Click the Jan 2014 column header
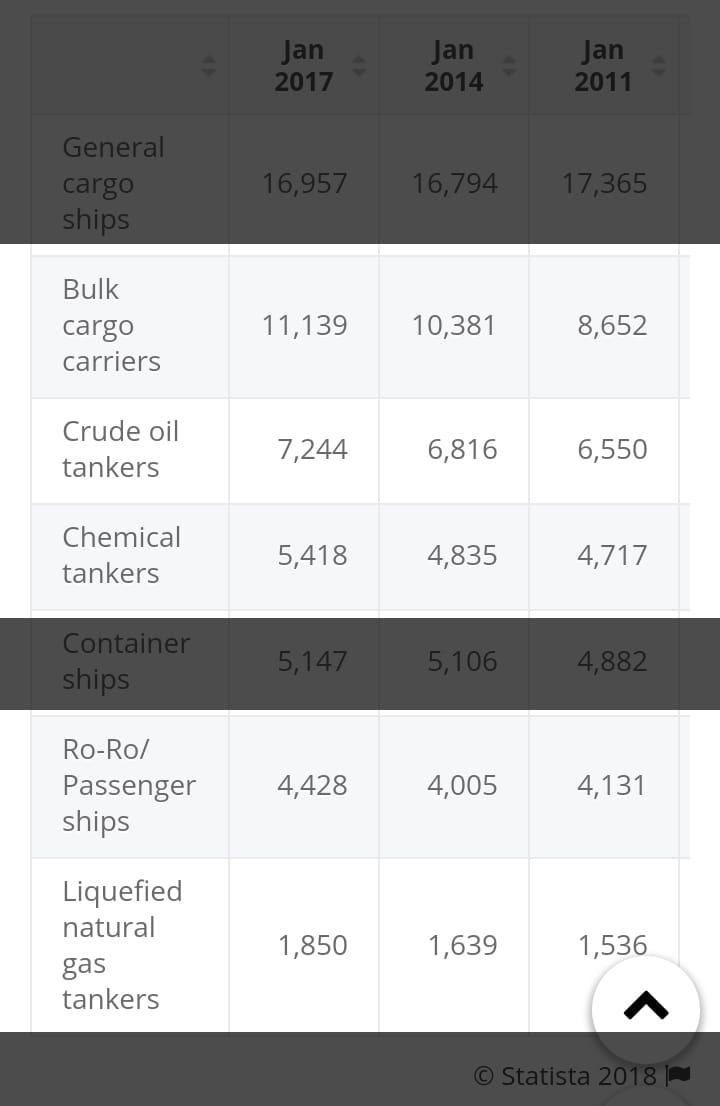Image resolution: width=720 pixels, height=1106 pixels. click(x=453, y=66)
